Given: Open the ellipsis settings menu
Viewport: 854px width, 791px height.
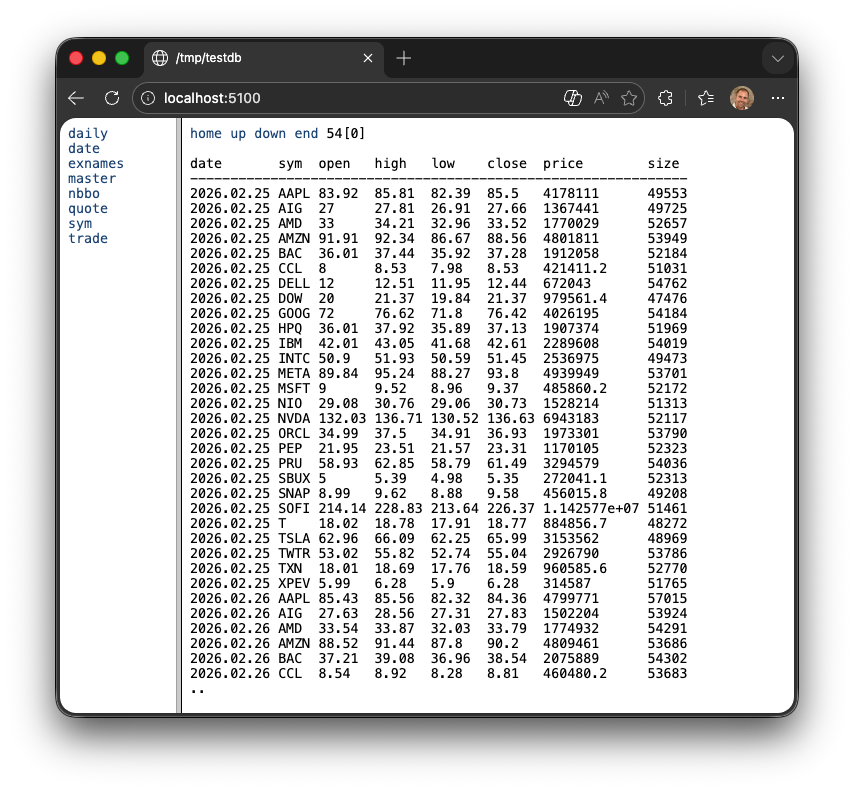Looking at the screenshot, I should [778, 97].
